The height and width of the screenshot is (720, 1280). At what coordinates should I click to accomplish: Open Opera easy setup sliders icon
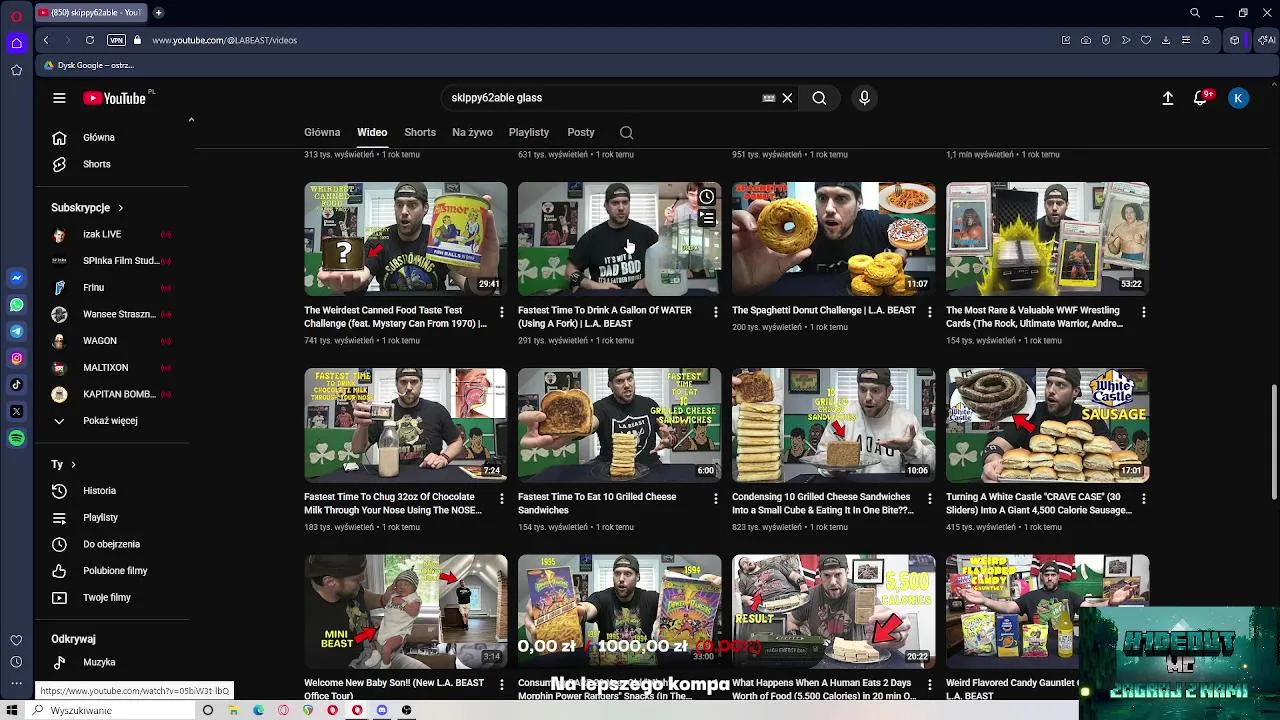coord(1186,40)
